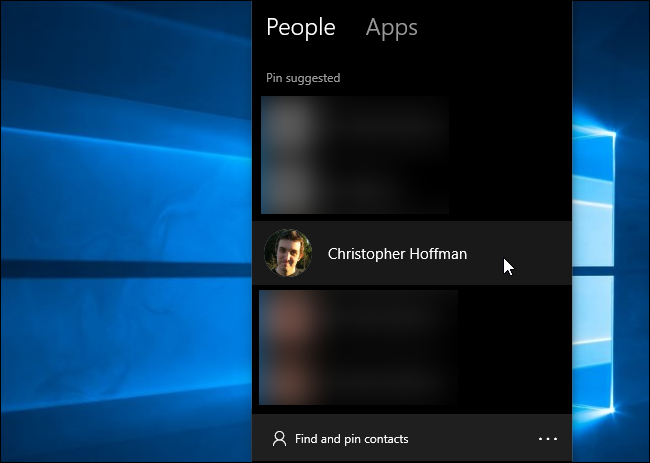Switch to the People tab

tap(301, 28)
